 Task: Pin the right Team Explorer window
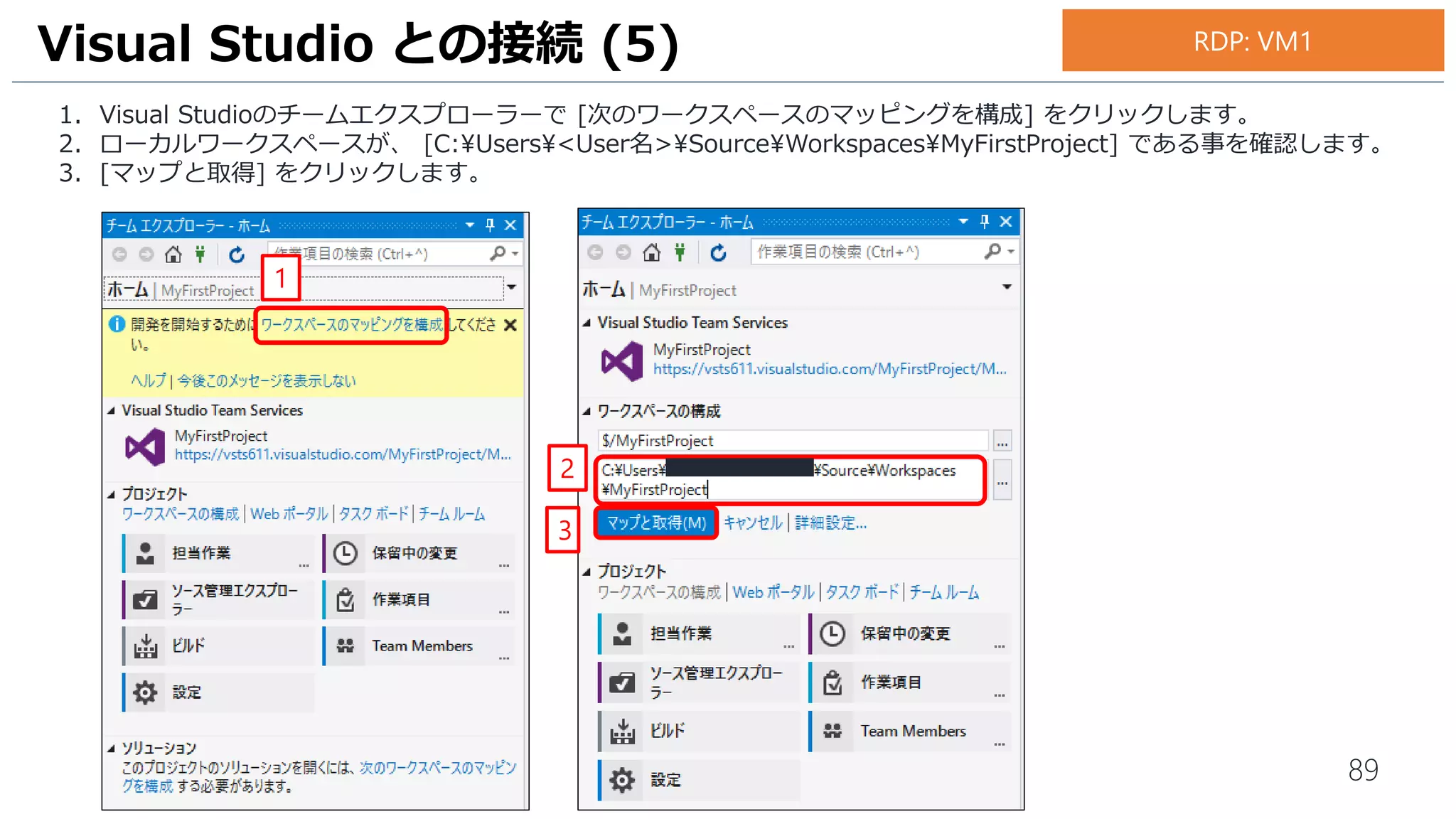985,222
